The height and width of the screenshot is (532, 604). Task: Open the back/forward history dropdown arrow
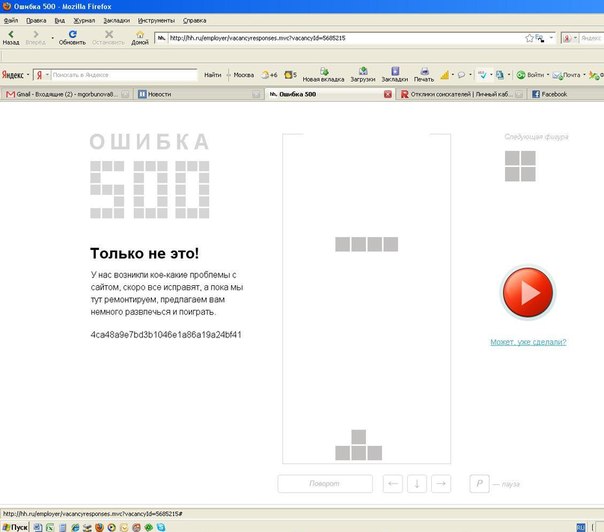pyautogui.click(x=53, y=38)
